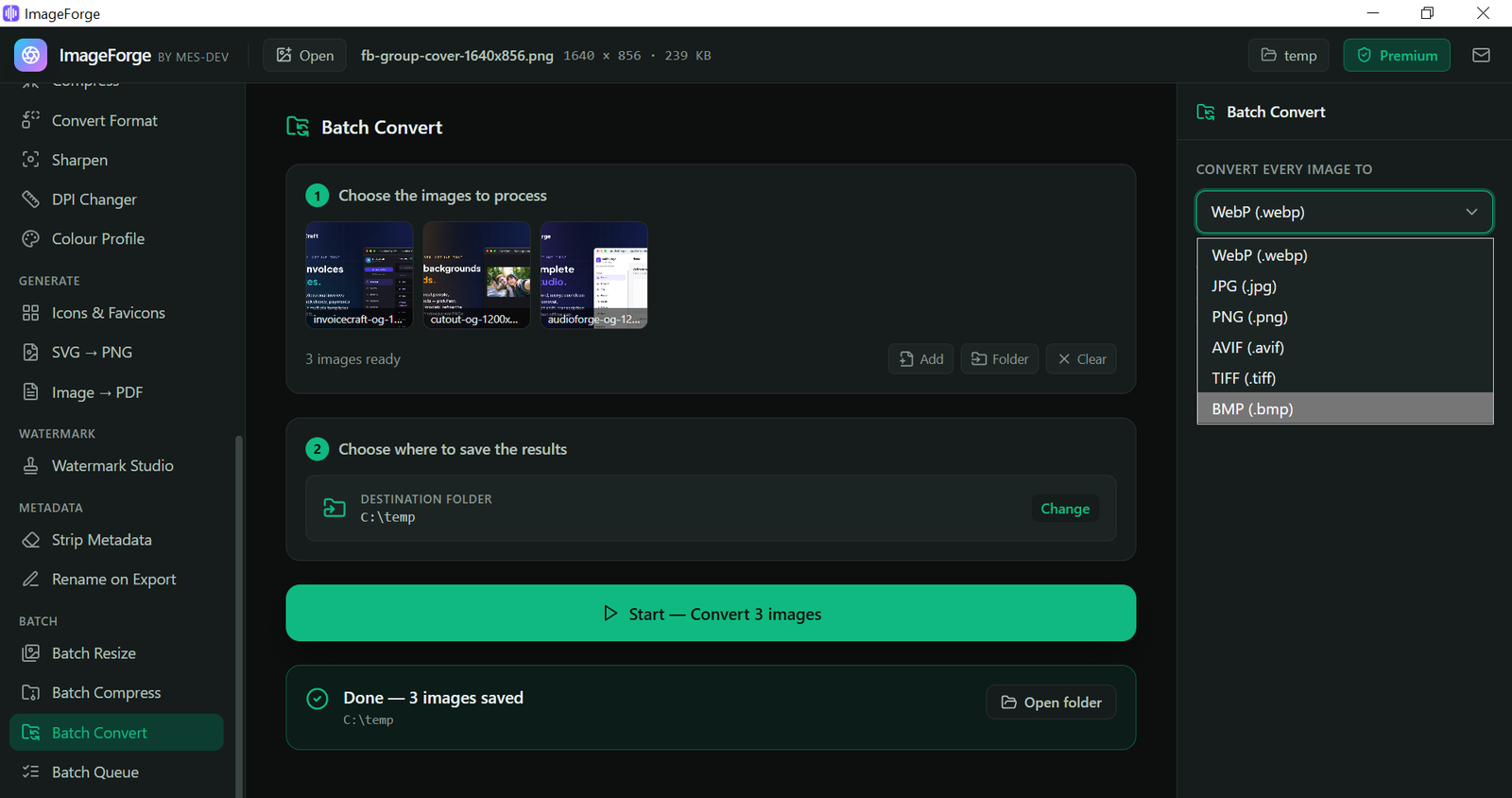
Task: Pick JPG (.jpg) option from list
Action: tap(1345, 286)
